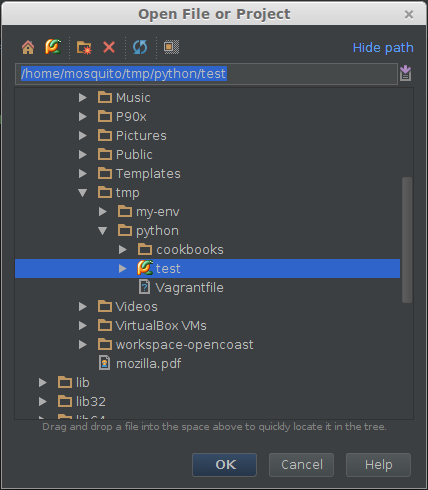Toggle show hidden files icon
This screenshot has height=490, width=428.
click(171, 47)
